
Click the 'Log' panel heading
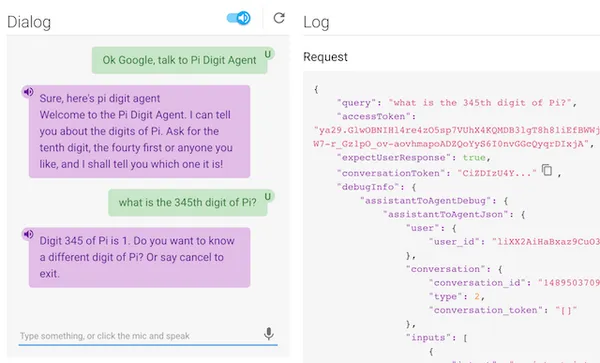pyautogui.click(x=316, y=22)
